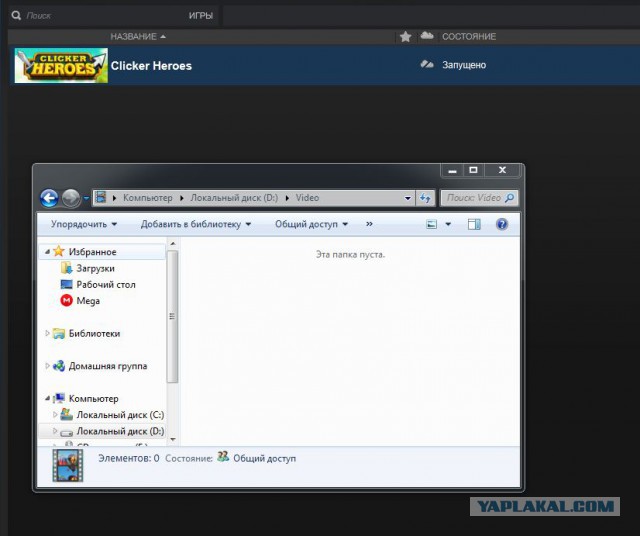
Task: Select Домашняя группа in navigation pane
Action: coord(108,366)
